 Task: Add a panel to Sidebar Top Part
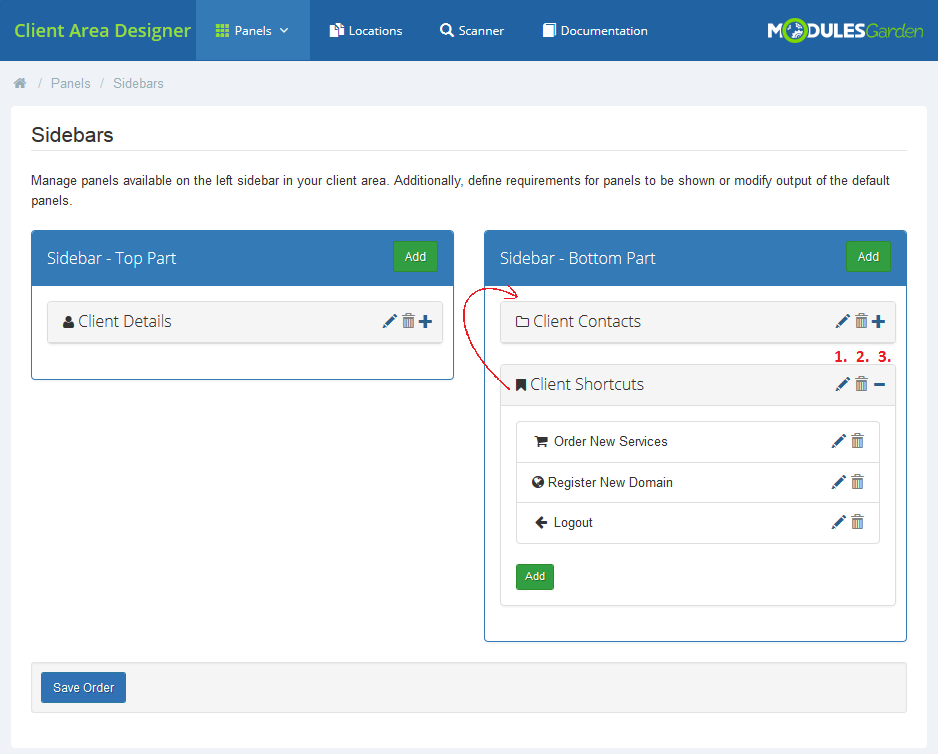(x=415, y=257)
